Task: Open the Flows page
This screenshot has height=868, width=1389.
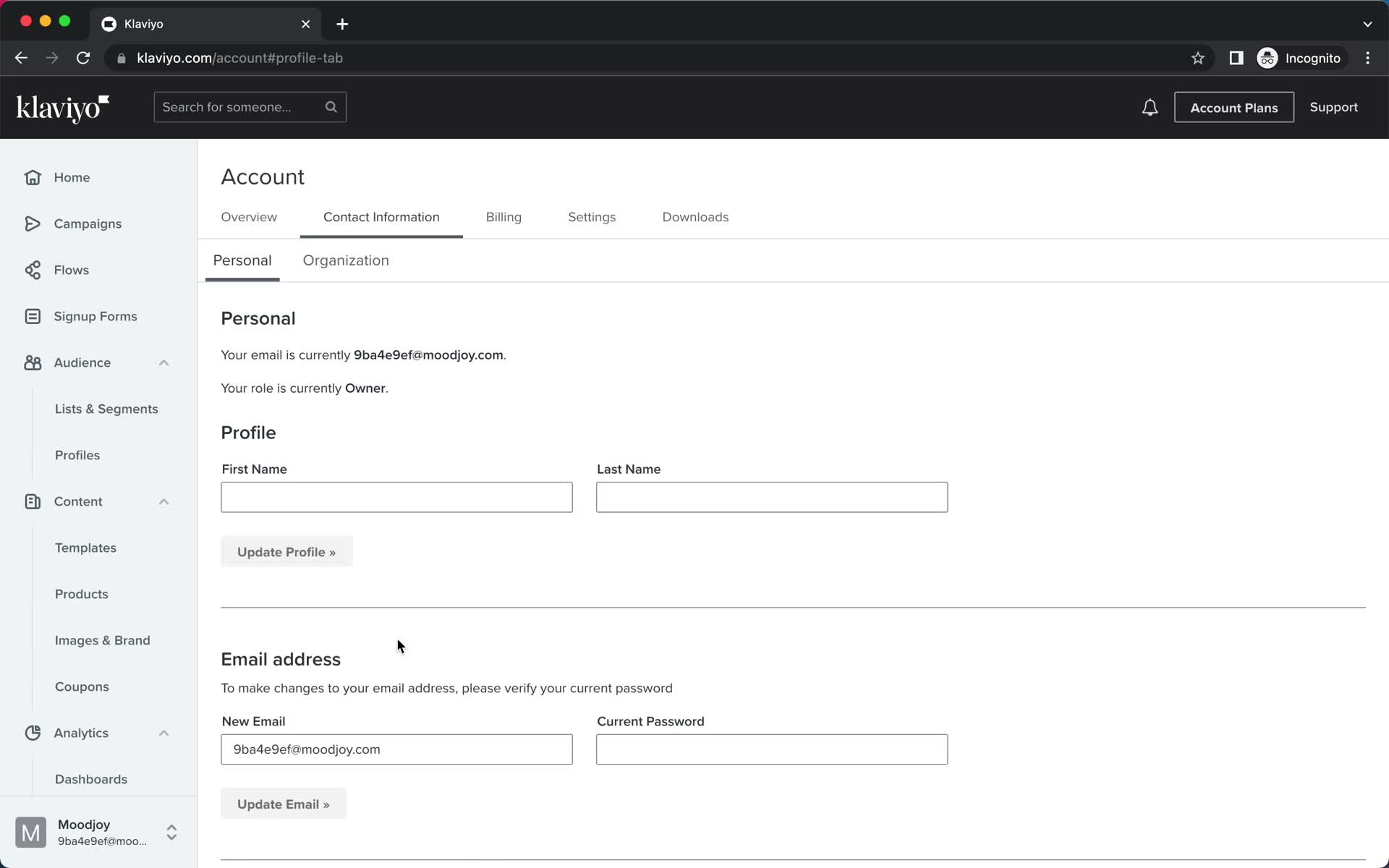Action: pos(72,270)
